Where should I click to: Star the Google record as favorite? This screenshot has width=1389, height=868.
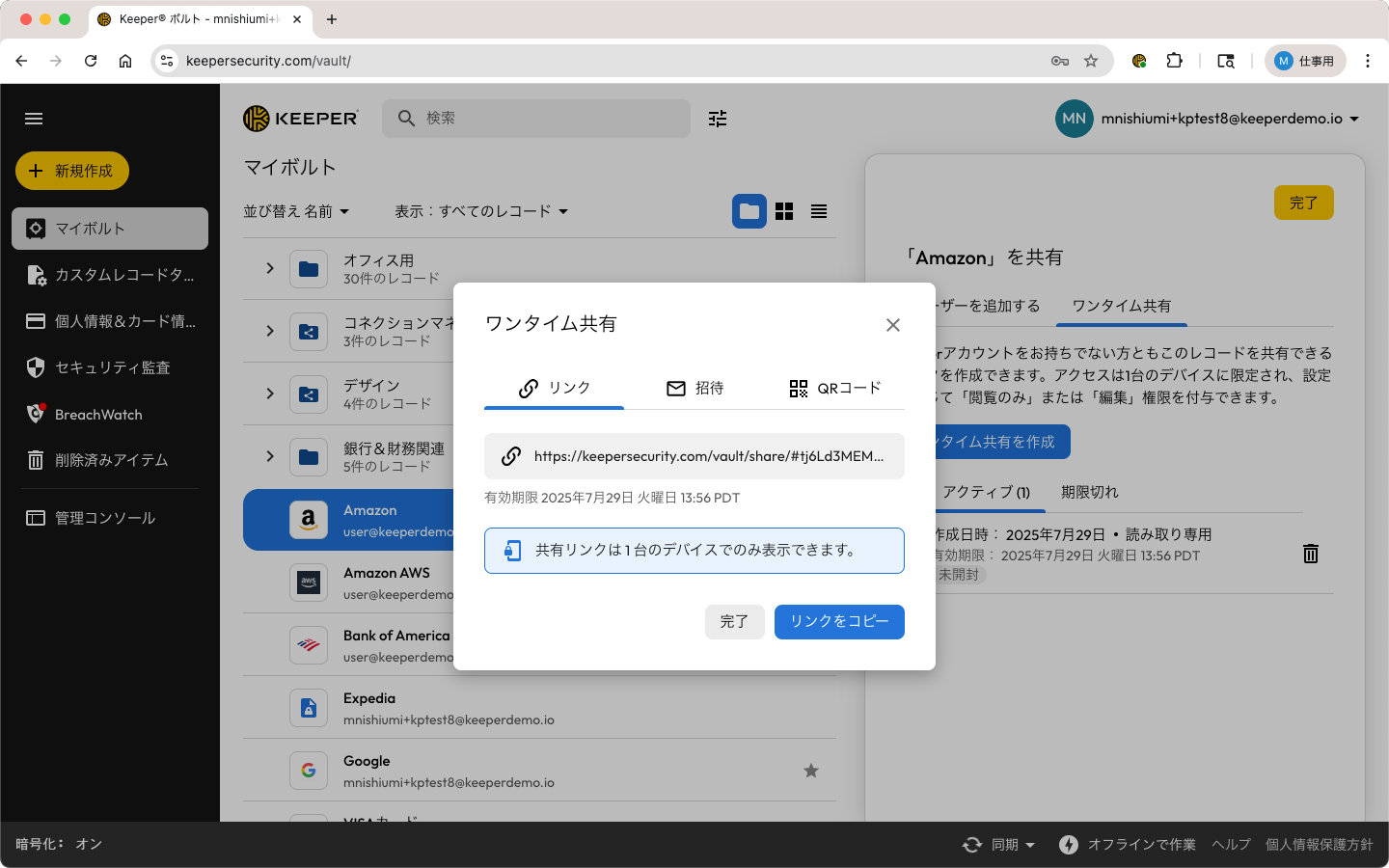click(x=811, y=771)
